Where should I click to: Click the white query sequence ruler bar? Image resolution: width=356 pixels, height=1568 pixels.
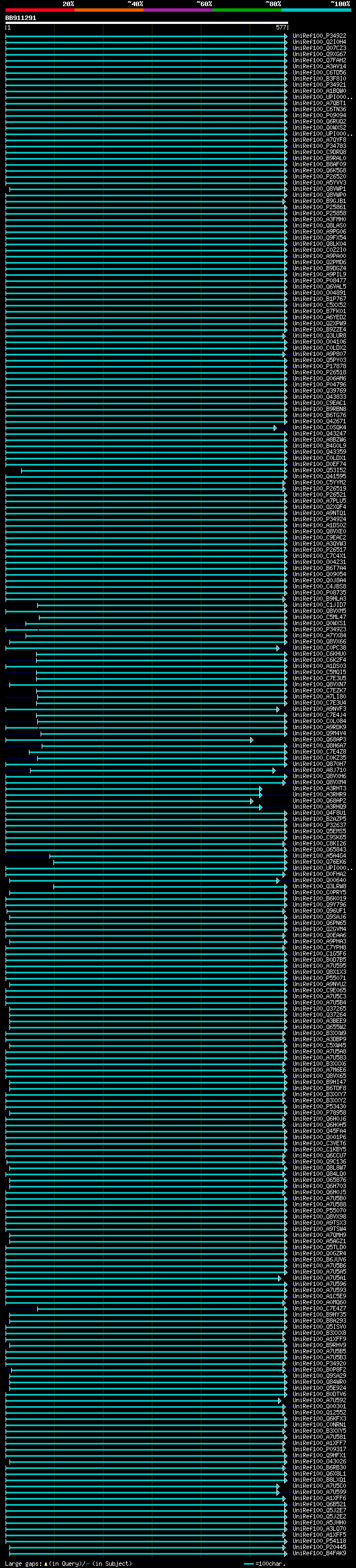tap(147, 22)
